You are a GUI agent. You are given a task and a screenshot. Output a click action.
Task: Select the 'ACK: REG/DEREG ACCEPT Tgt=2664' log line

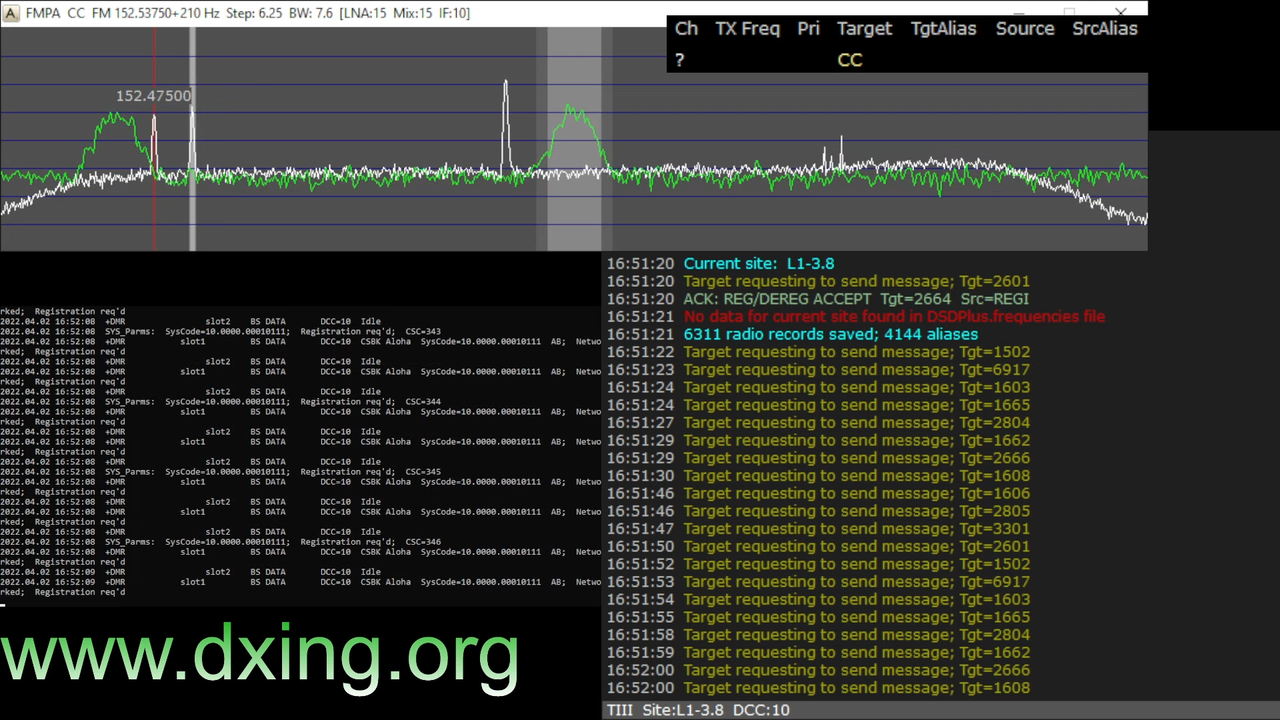[818, 299]
